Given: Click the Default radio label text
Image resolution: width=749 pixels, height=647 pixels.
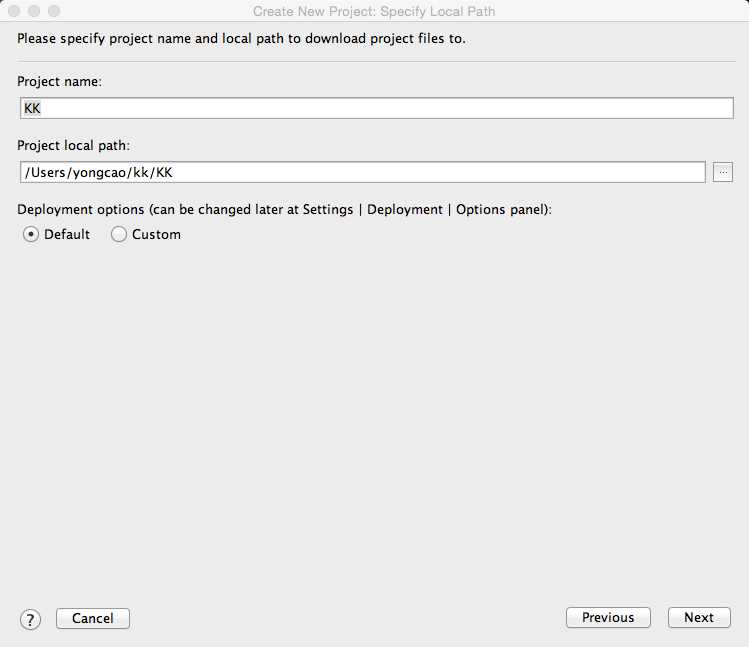Looking at the screenshot, I should click(x=67, y=234).
